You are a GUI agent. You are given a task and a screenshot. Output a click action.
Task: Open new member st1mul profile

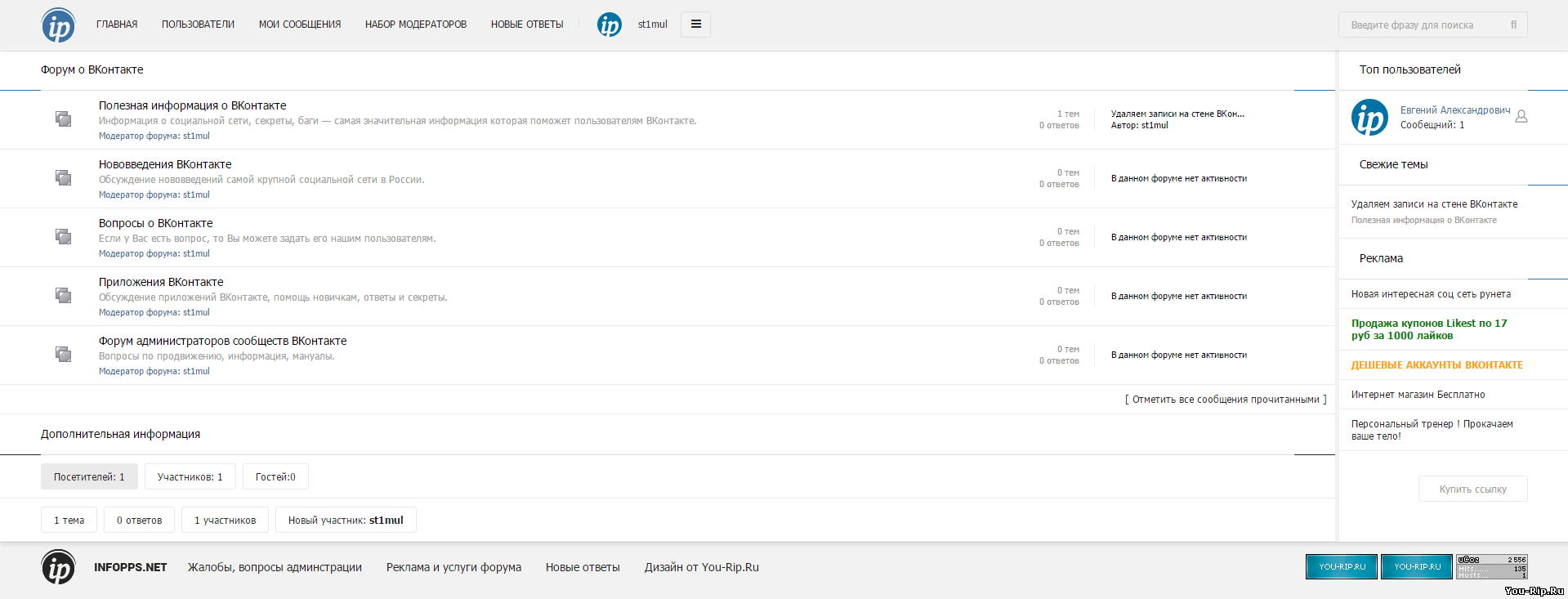[x=386, y=520]
